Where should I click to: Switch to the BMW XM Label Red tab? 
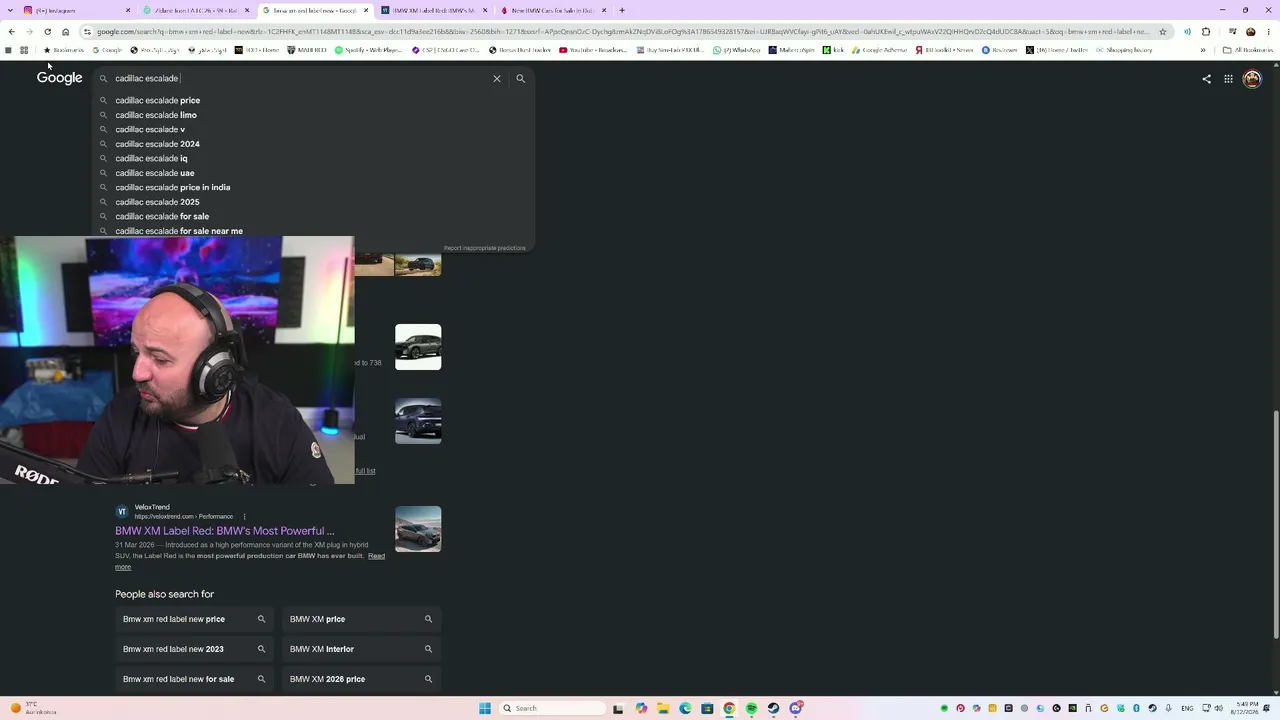pos(434,10)
